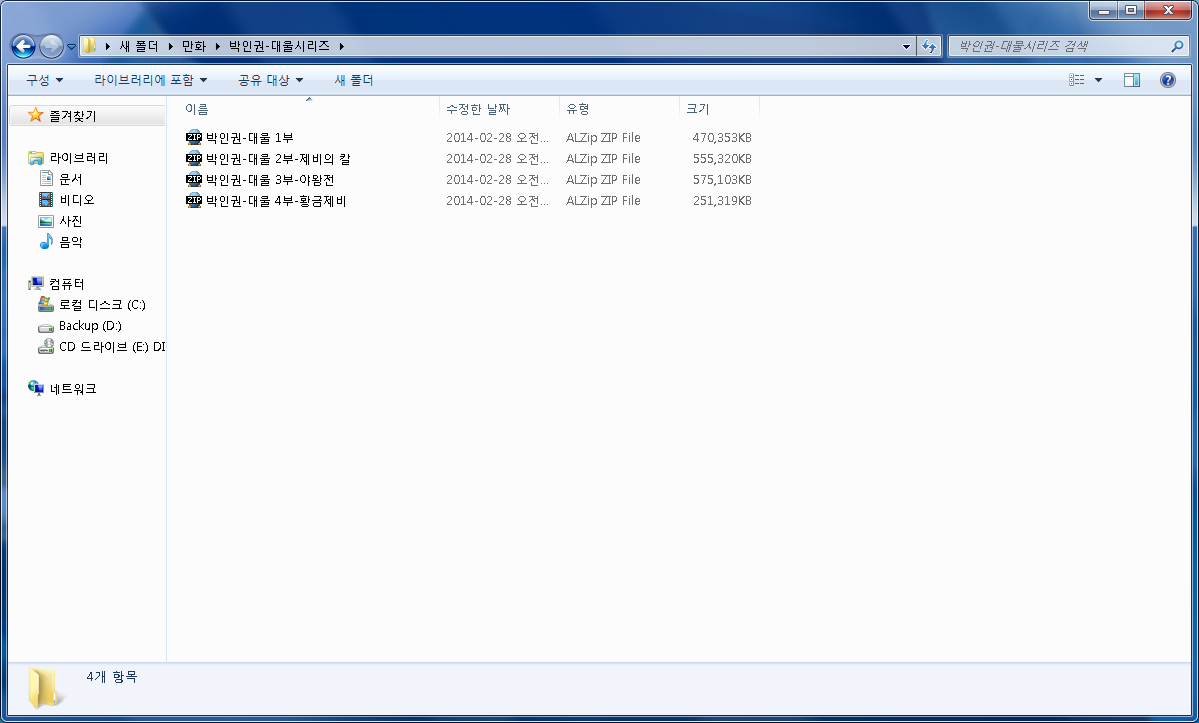Open the Help question mark icon
Image resolution: width=1199 pixels, height=723 pixels.
pos(1167,80)
